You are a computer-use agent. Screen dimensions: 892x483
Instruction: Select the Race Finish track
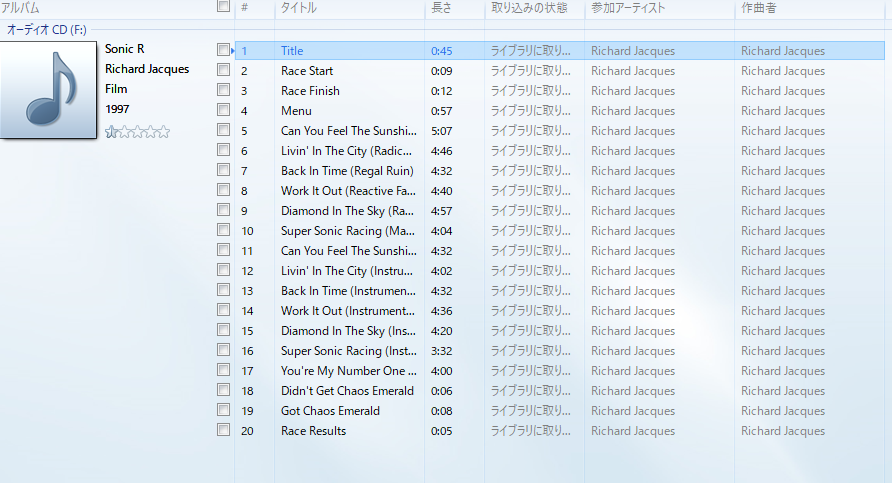[310, 90]
